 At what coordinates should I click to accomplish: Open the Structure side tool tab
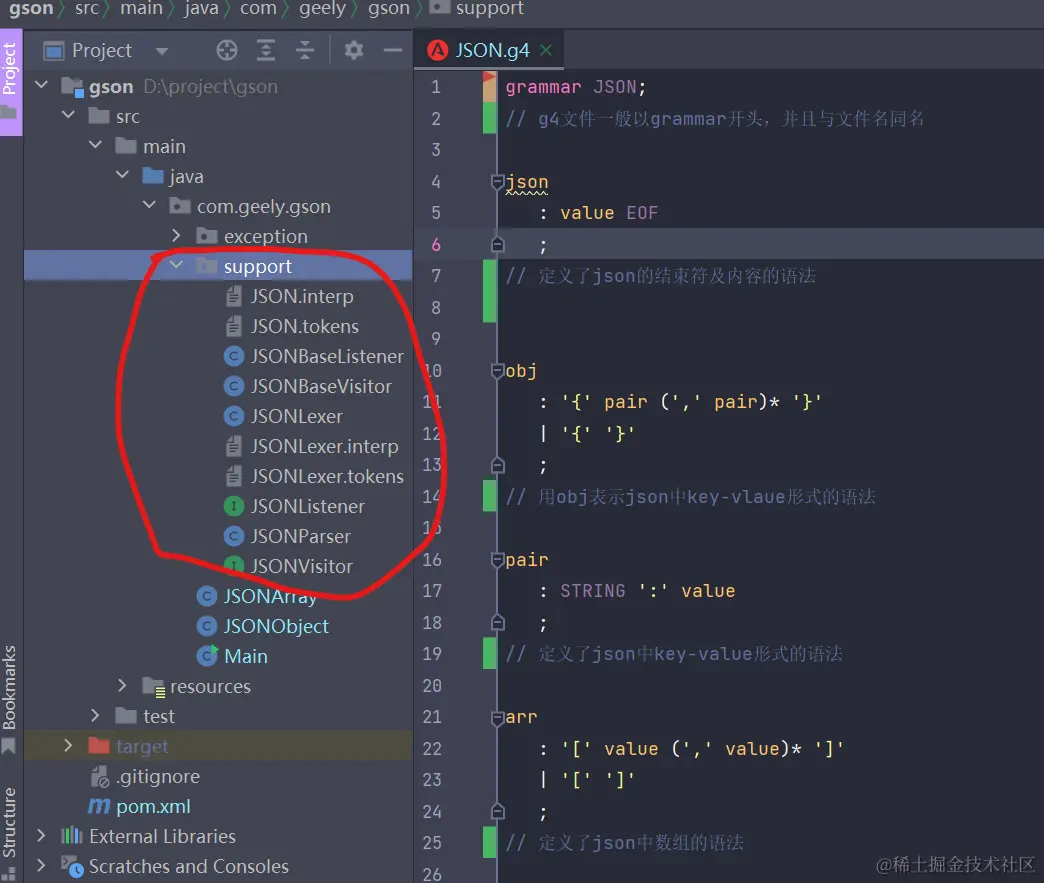pyautogui.click(x=9, y=832)
